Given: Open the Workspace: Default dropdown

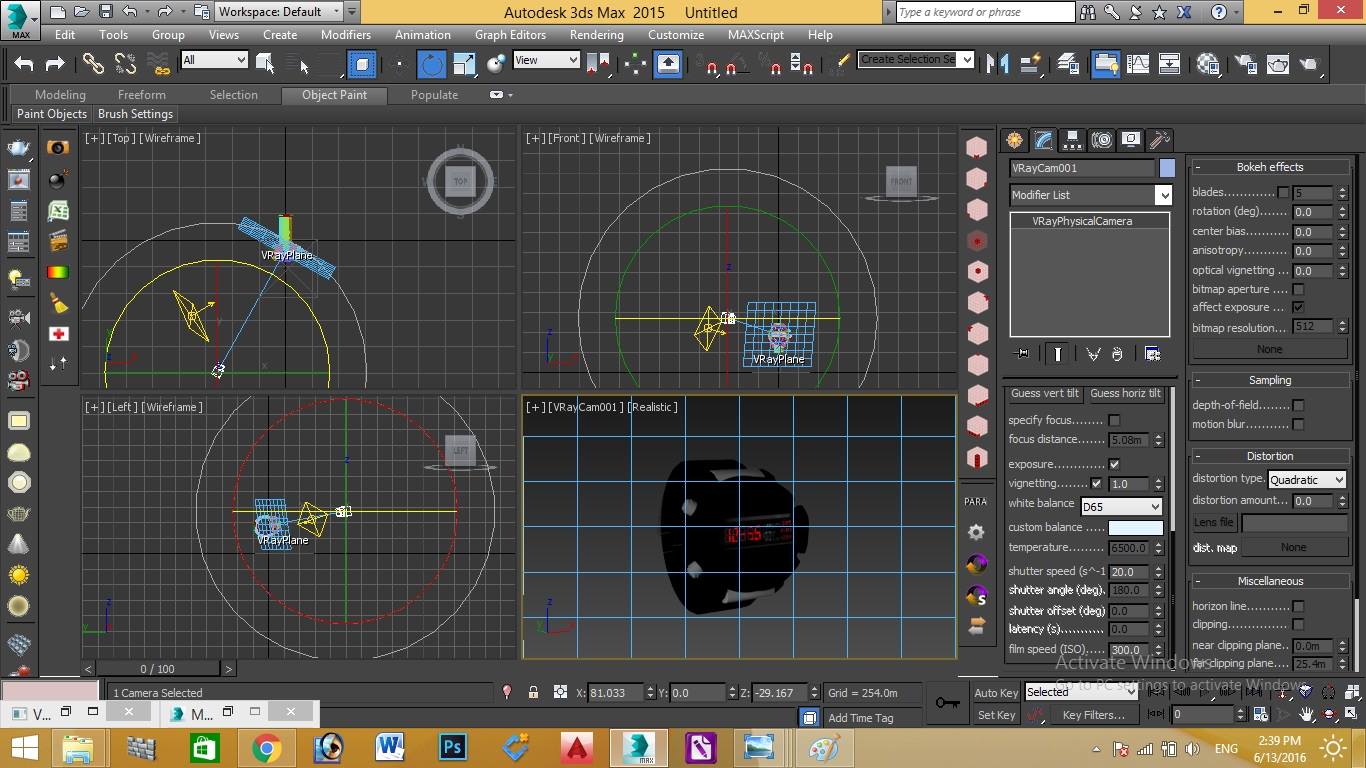Looking at the screenshot, I should [x=279, y=12].
